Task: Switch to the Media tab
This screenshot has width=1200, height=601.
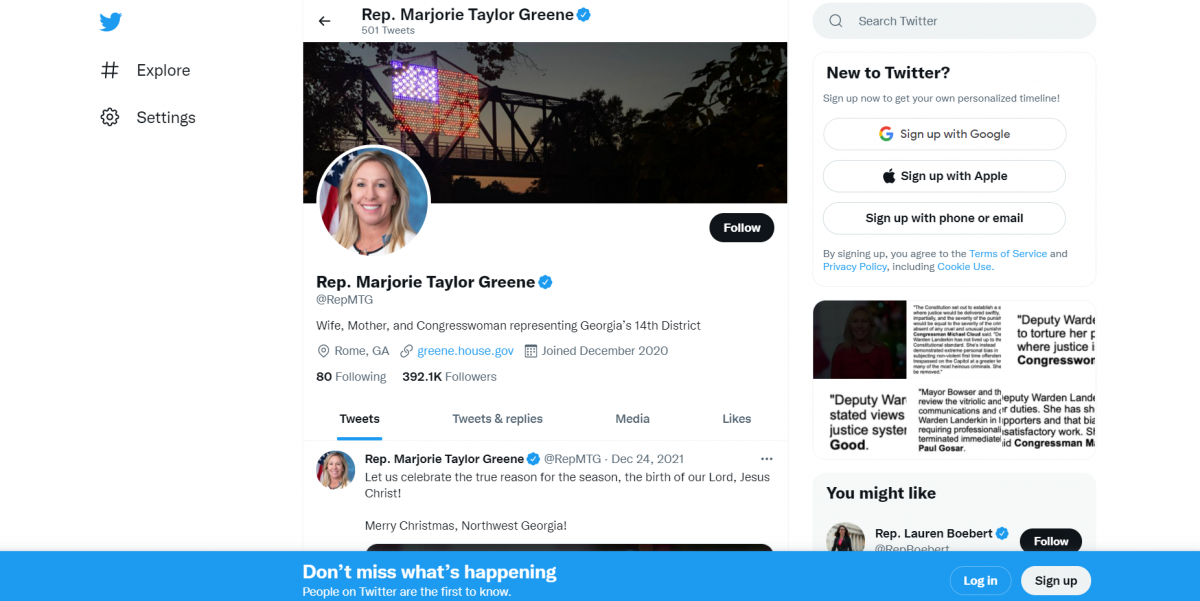Action: (632, 419)
